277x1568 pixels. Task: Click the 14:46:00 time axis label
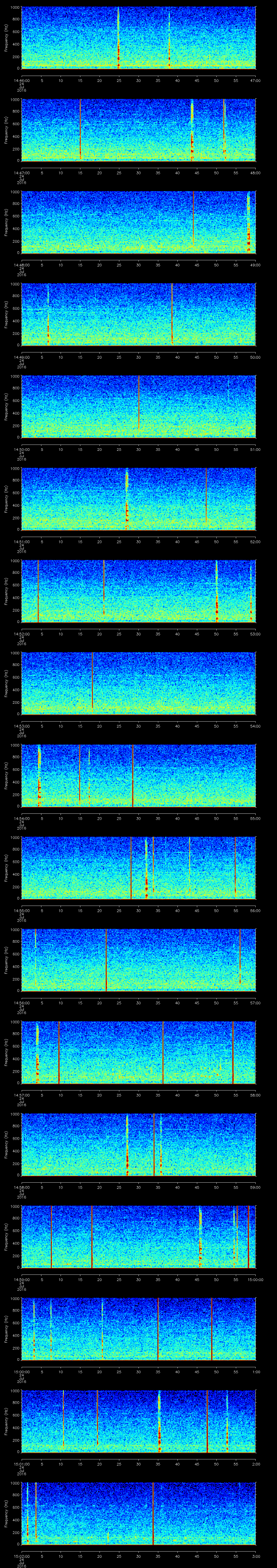[x=21, y=80]
